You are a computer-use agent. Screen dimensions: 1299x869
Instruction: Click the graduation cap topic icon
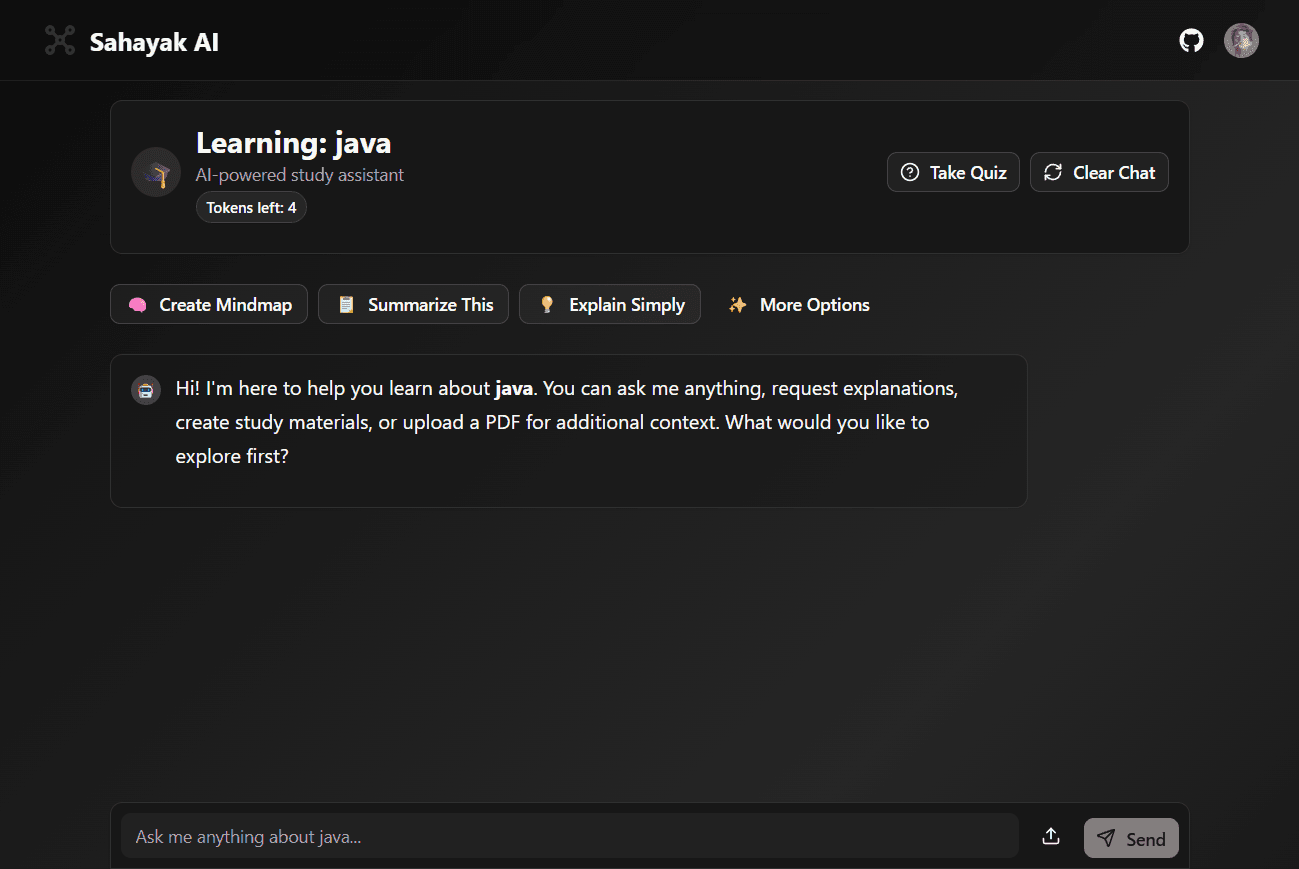click(x=156, y=172)
